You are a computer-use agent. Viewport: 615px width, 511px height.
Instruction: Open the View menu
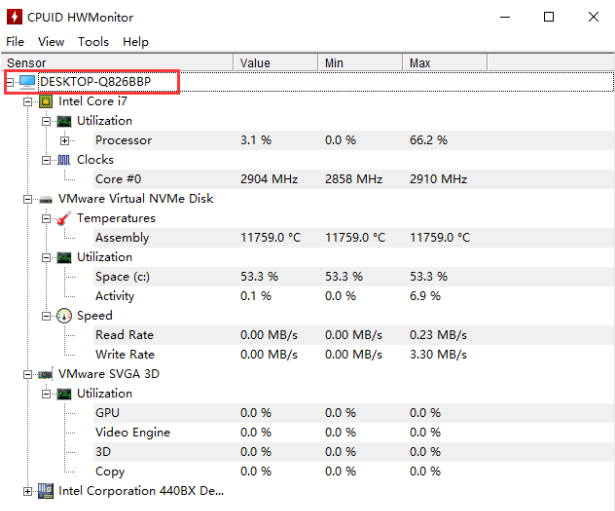51,42
